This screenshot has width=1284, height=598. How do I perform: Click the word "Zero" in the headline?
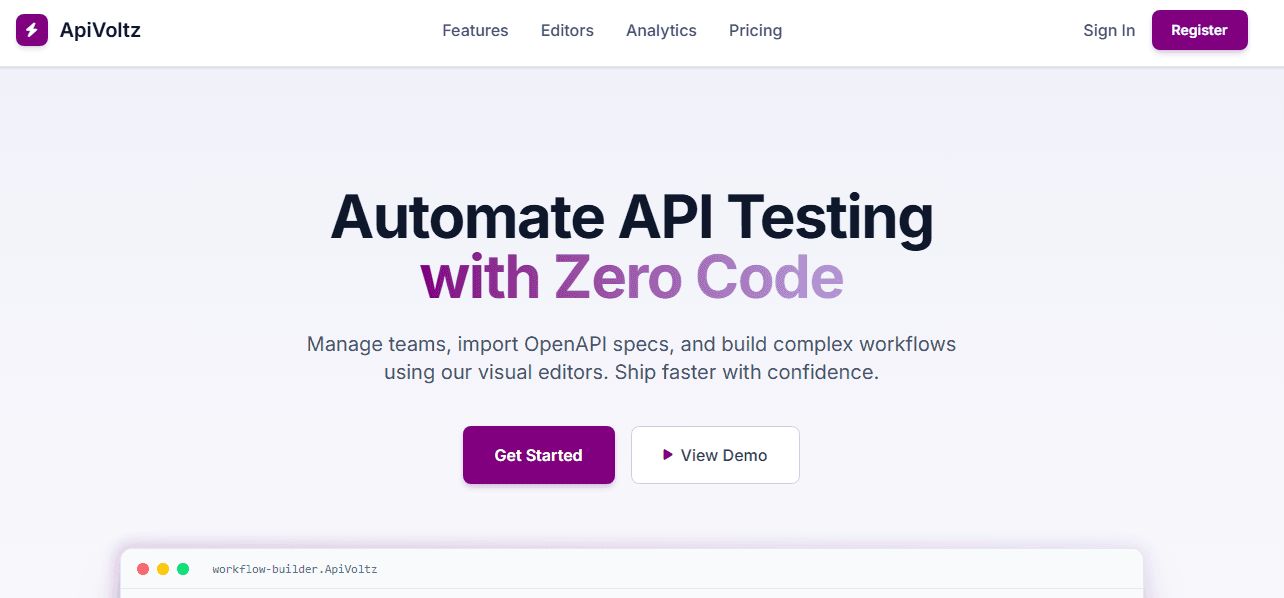[x=617, y=277]
